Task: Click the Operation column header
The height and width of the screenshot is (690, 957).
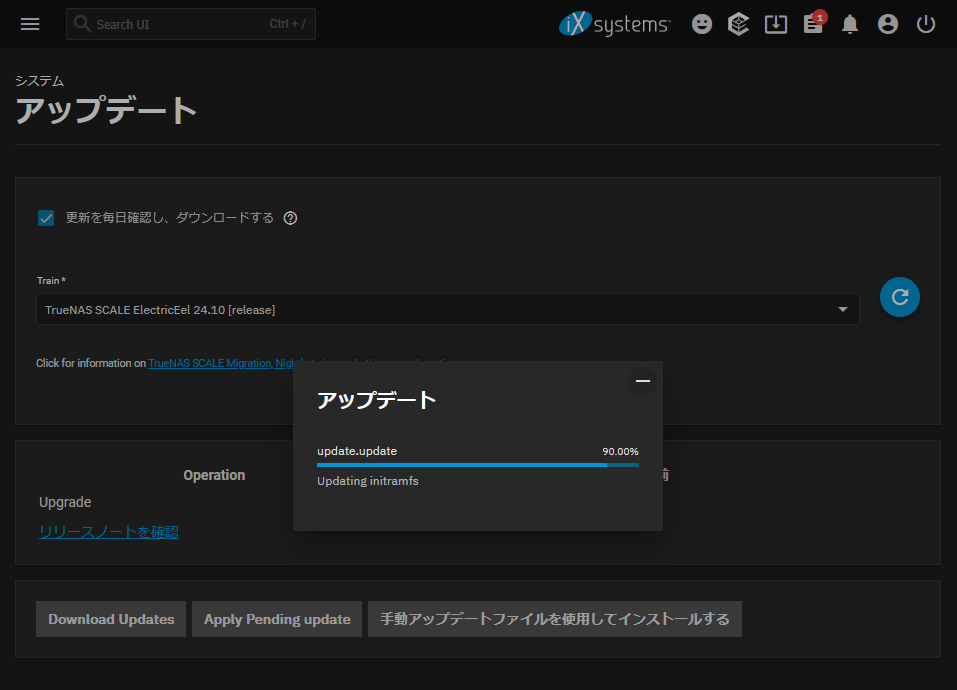Action: coord(214,475)
